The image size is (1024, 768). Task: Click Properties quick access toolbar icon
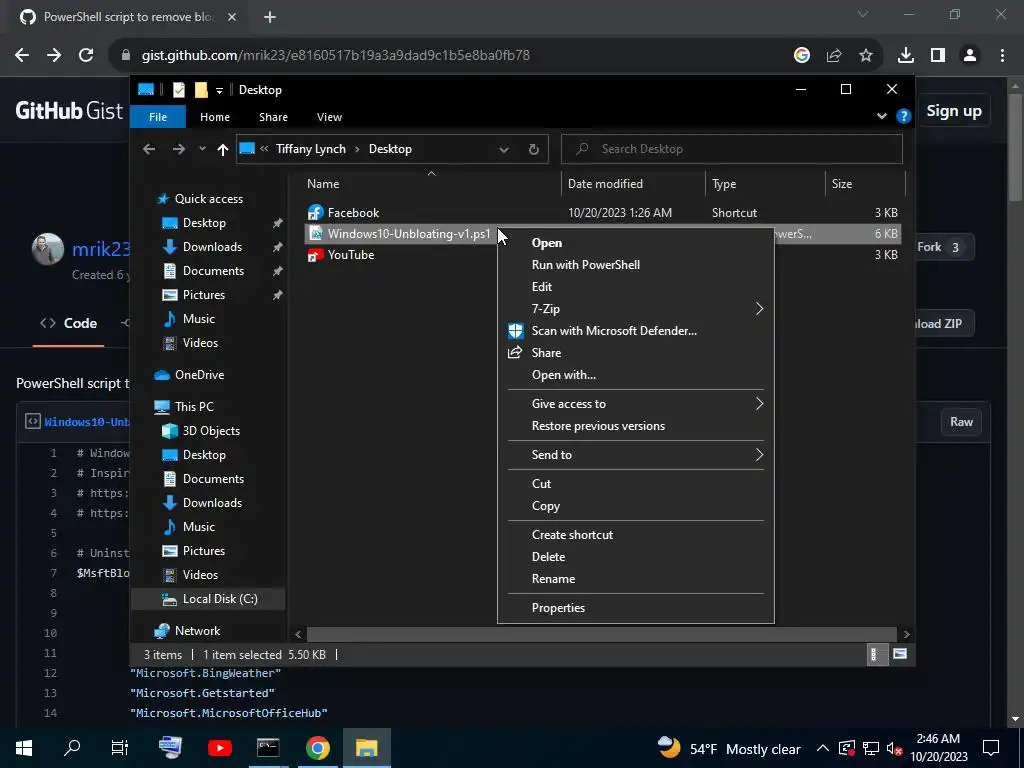click(x=178, y=89)
